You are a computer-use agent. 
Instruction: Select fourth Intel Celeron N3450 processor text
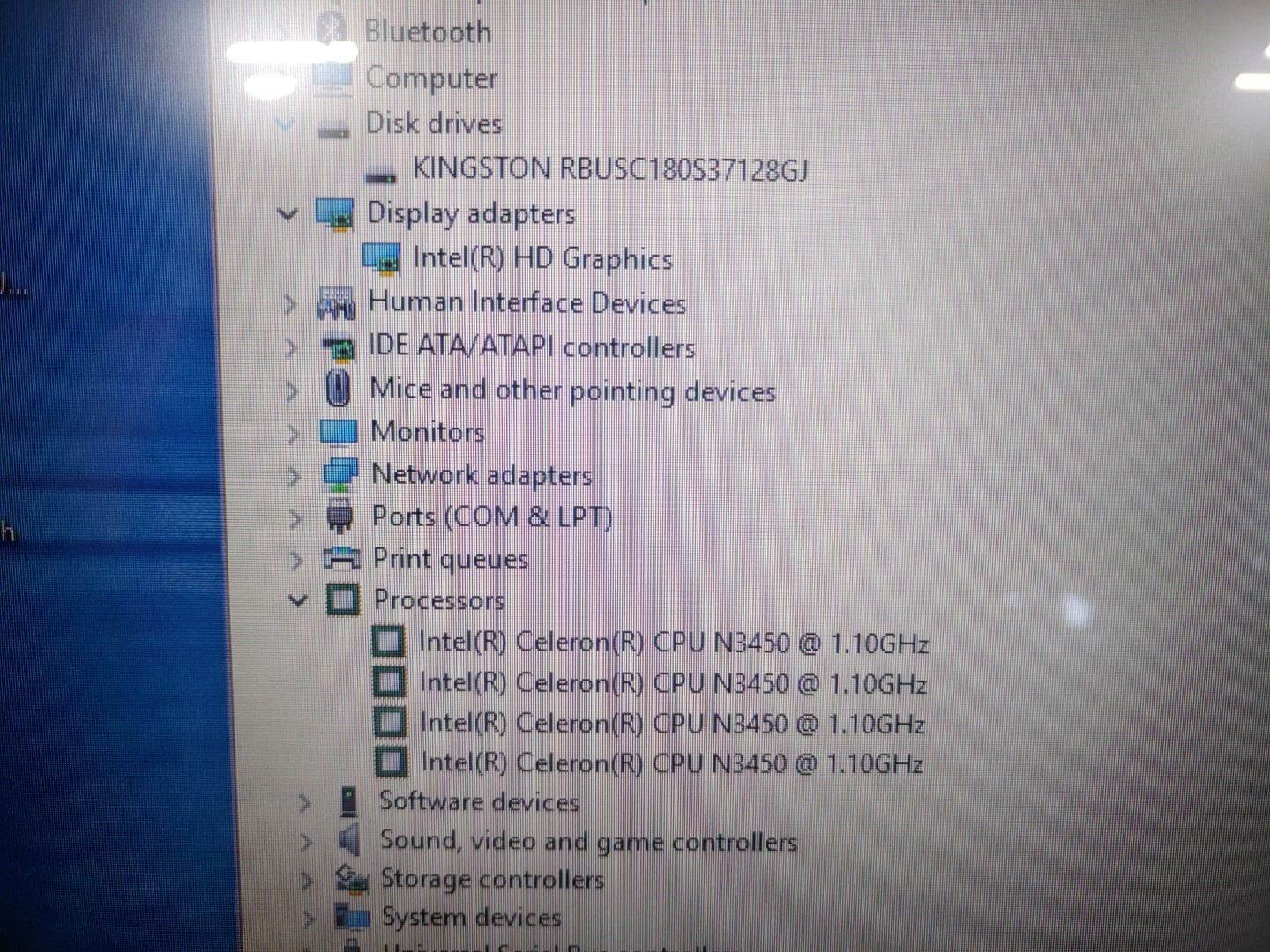tap(672, 763)
